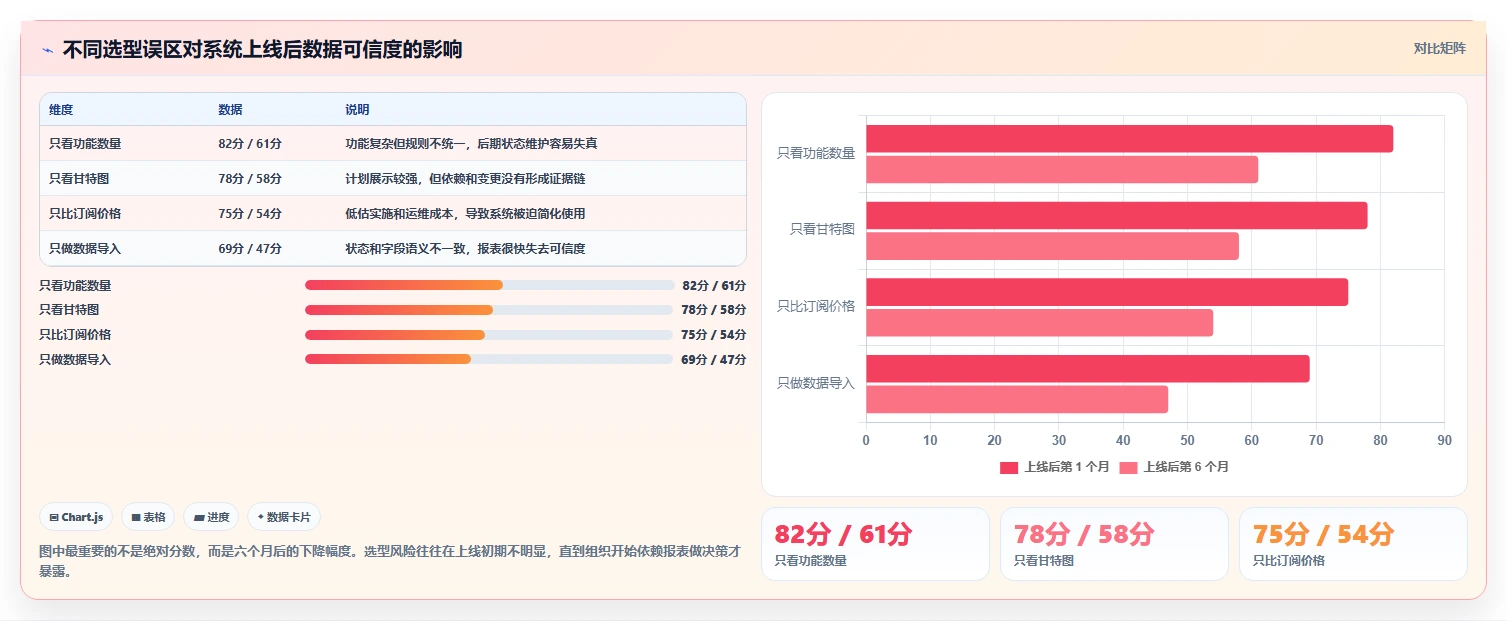Click the darker month-1 bar for 只看功能数量
Screen dimensions: 1507x621
tap(1129, 139)
